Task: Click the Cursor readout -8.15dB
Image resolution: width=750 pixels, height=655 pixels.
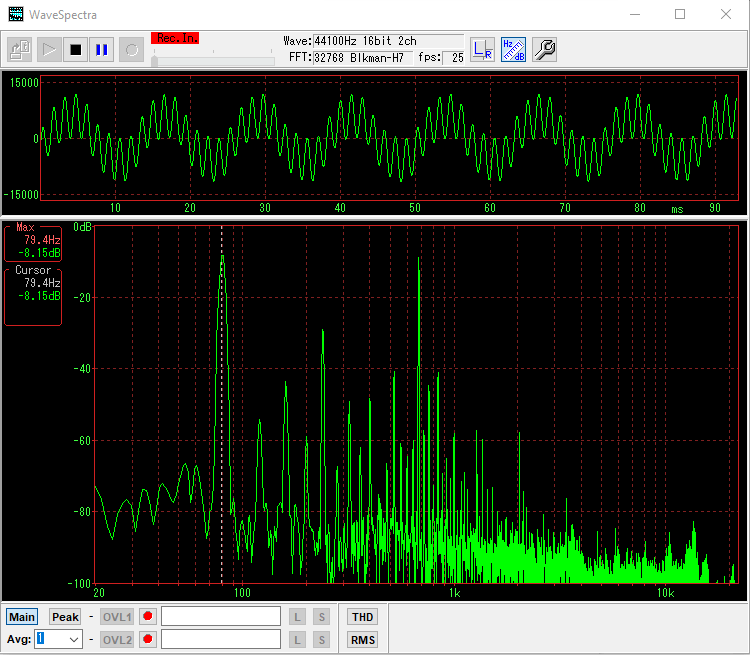Action: [x=39, y=296]
